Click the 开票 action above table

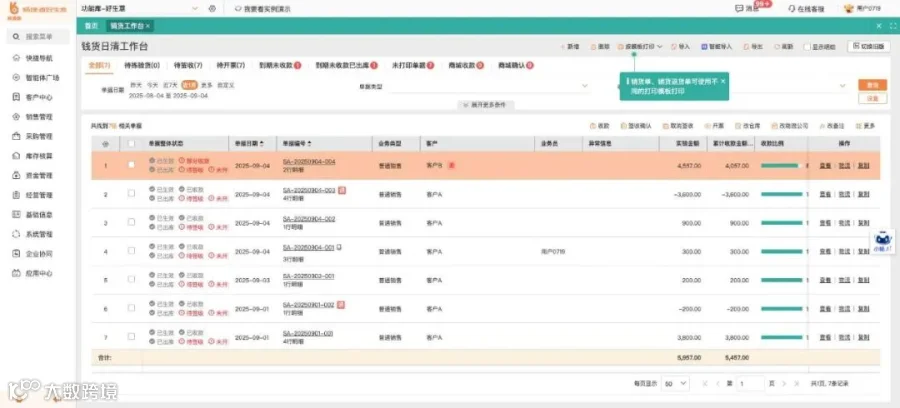click(715, 126)
